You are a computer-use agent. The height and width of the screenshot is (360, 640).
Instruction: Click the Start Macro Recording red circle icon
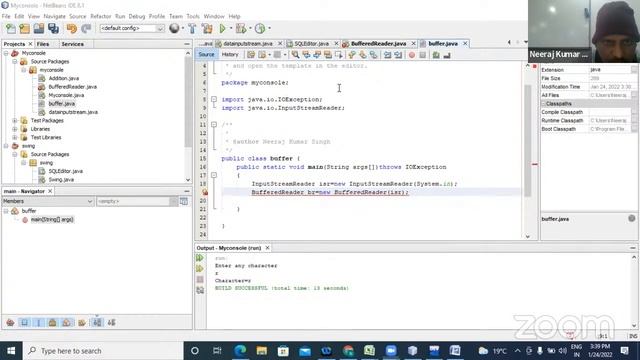pos(412,55)
